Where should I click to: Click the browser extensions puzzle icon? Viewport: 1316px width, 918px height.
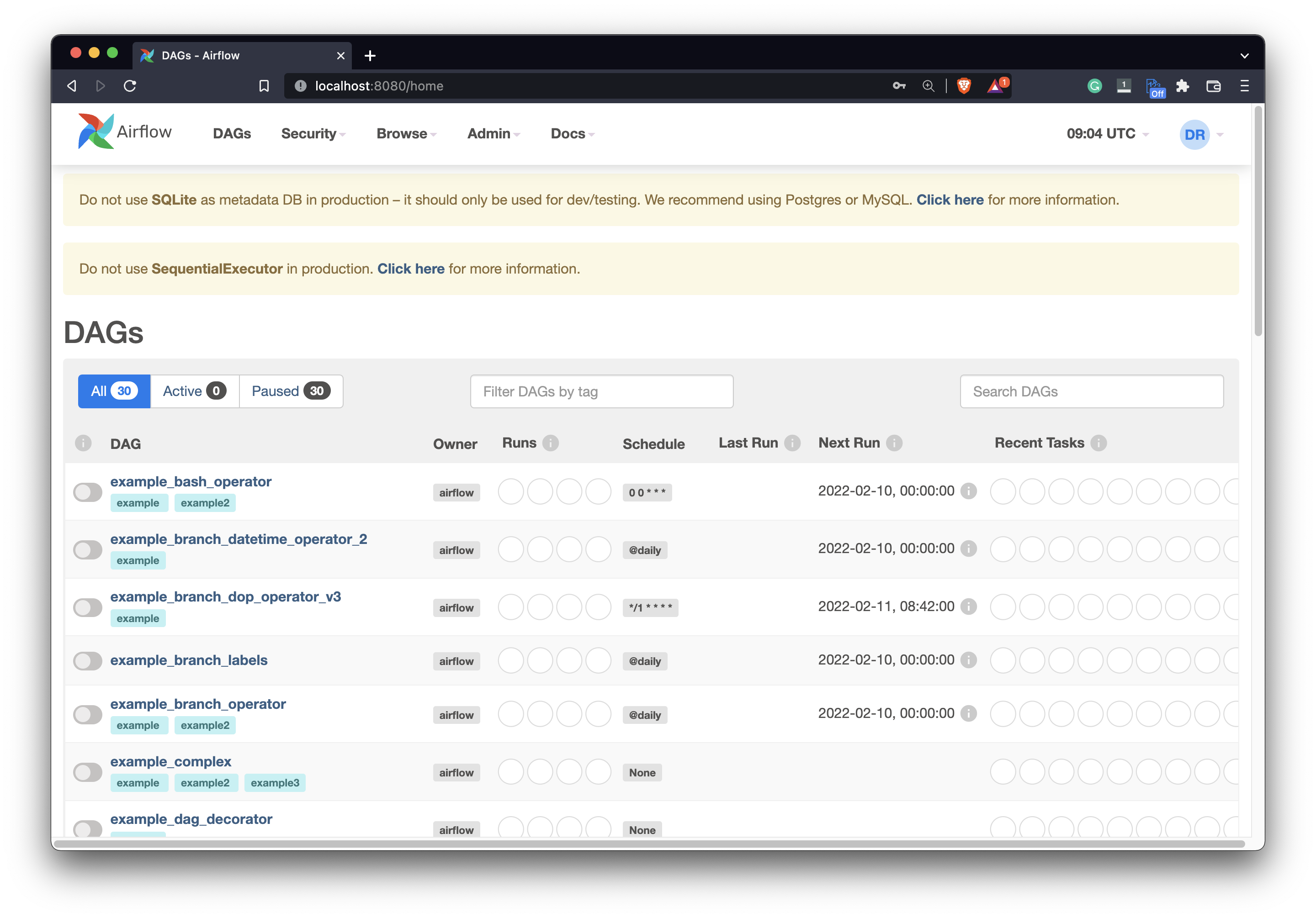click(x=1183, y=86)
